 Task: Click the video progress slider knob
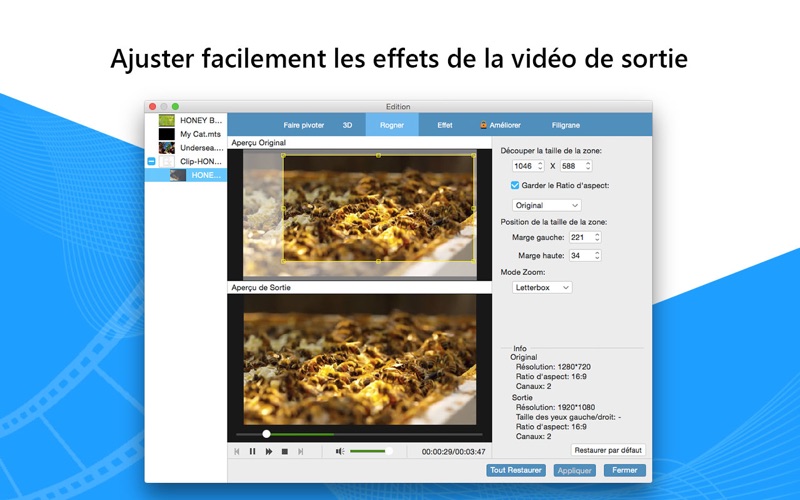pyautogui.click(x=266, y=434)
